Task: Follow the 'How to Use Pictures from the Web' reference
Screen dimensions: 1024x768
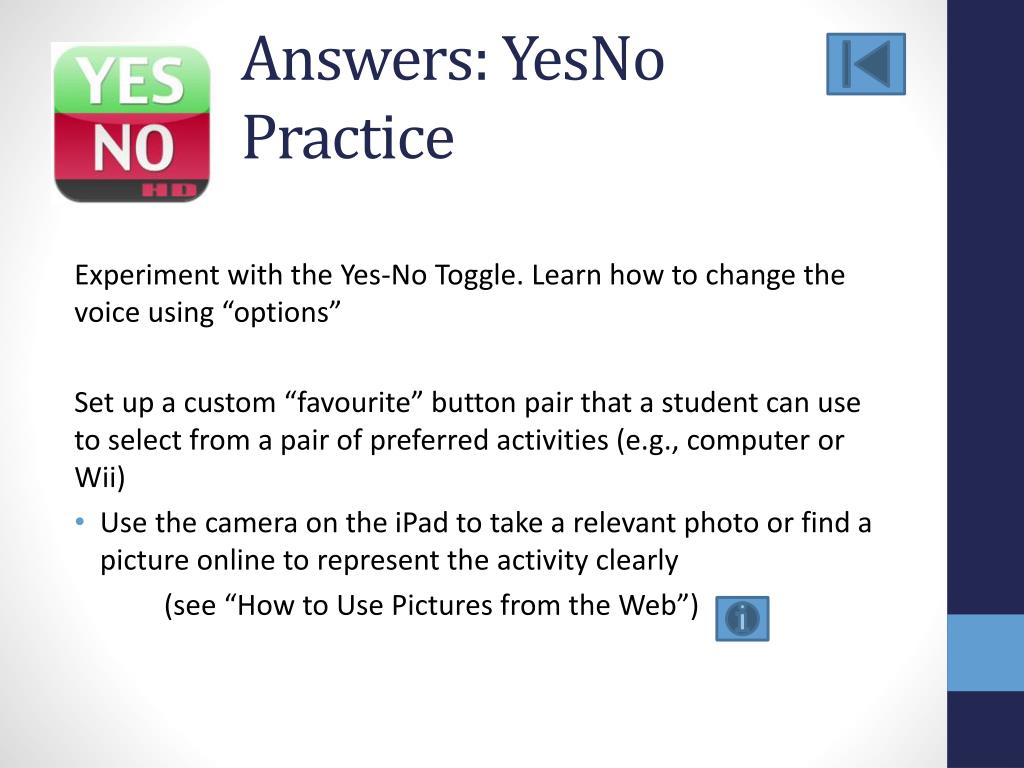Action: (x=430, y=606)
